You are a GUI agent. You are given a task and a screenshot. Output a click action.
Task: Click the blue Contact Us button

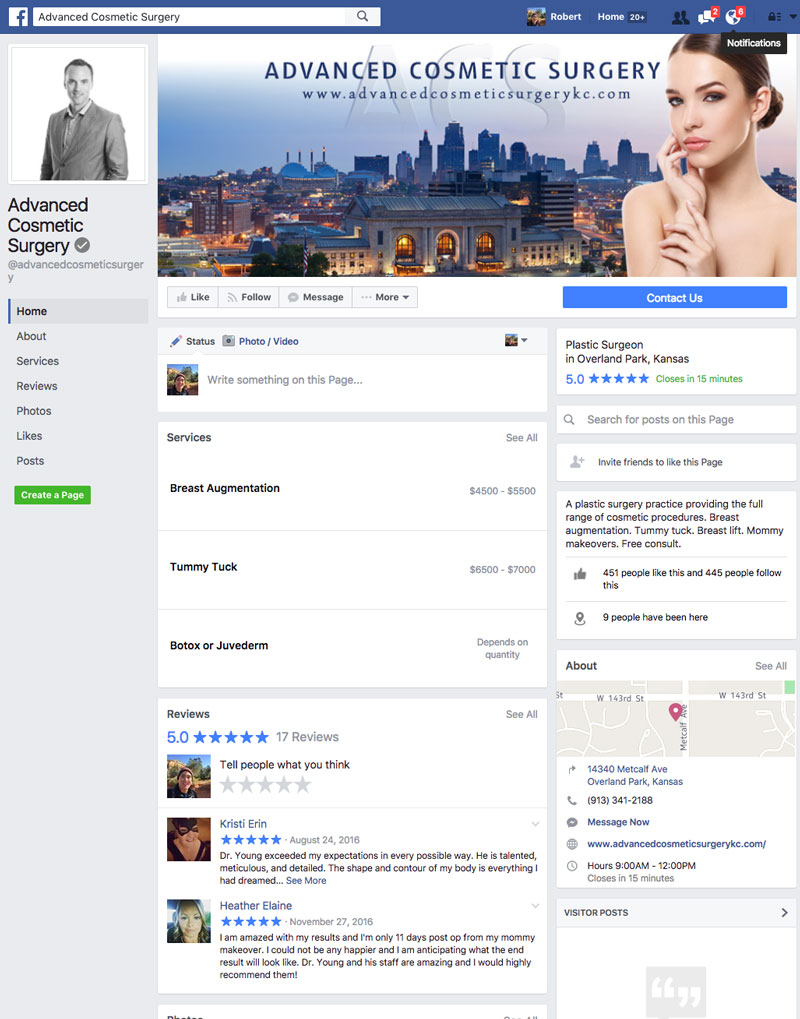[x=675, y=298]
